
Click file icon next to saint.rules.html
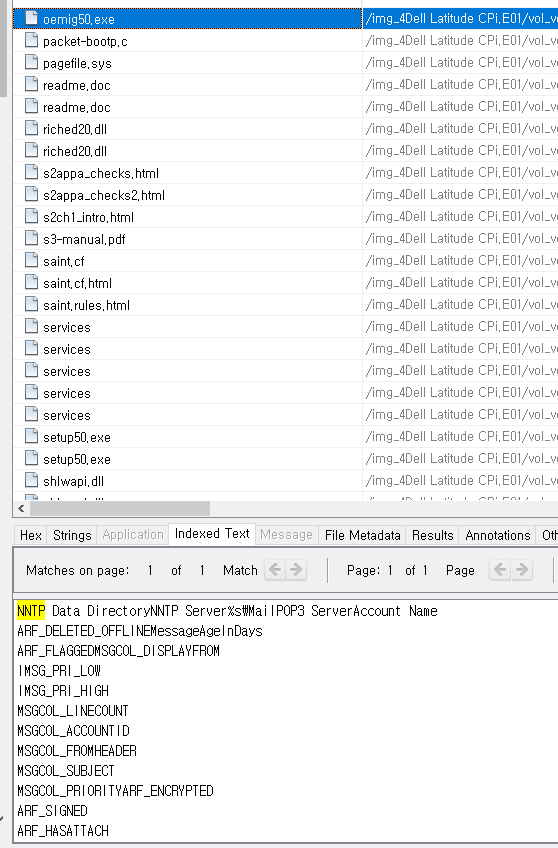[x=32, y=304]
